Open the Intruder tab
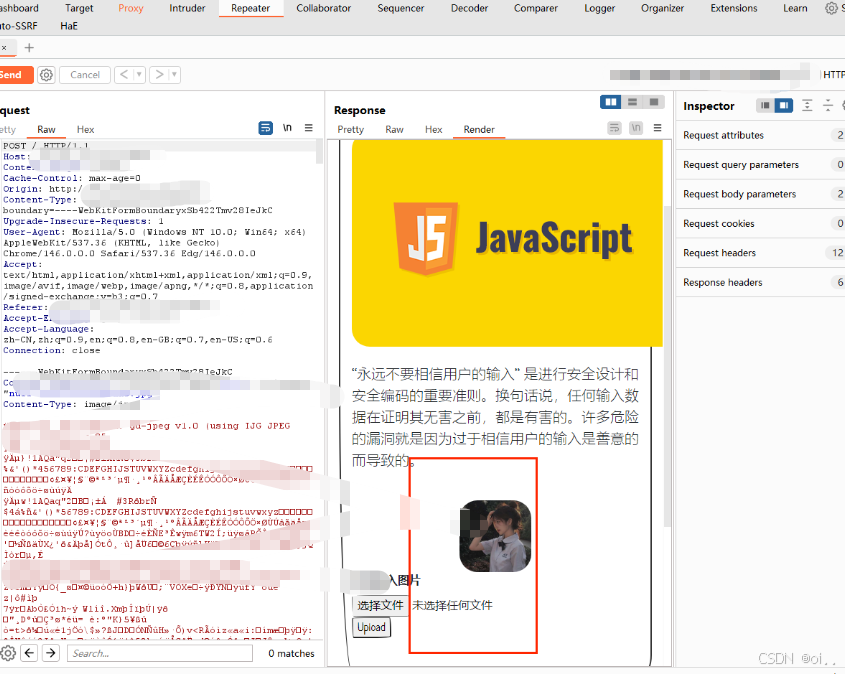This screenshot has width=845, height=674. tap(187, 8)
